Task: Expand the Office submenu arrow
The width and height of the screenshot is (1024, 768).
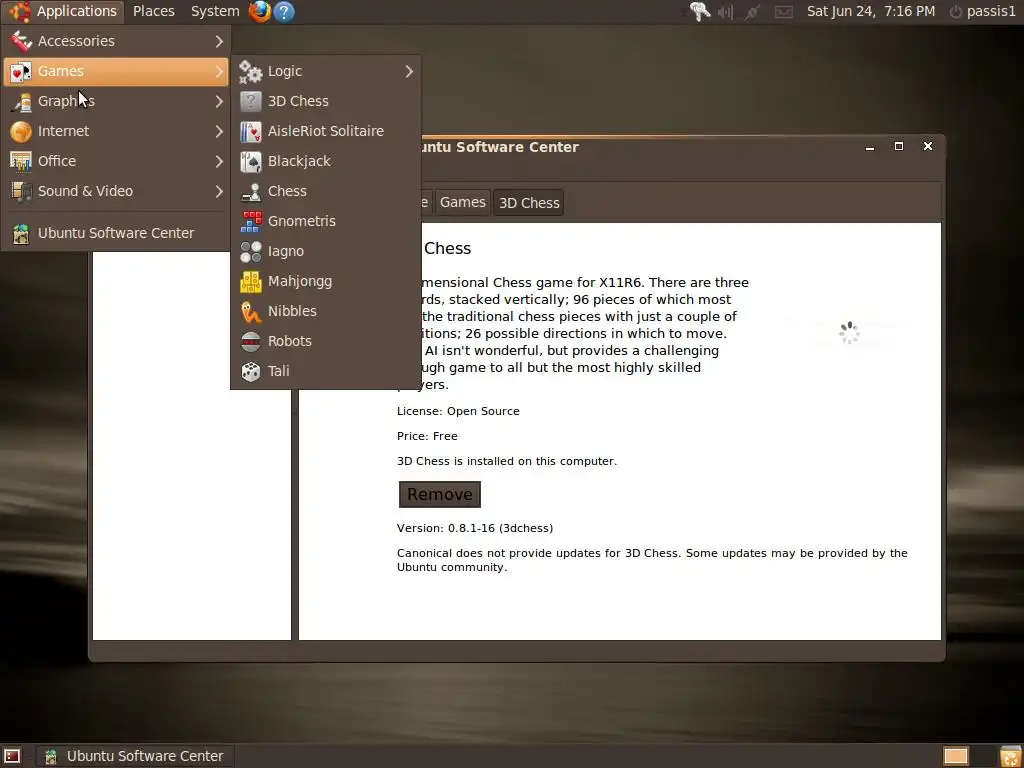Action: coord(219,161)
